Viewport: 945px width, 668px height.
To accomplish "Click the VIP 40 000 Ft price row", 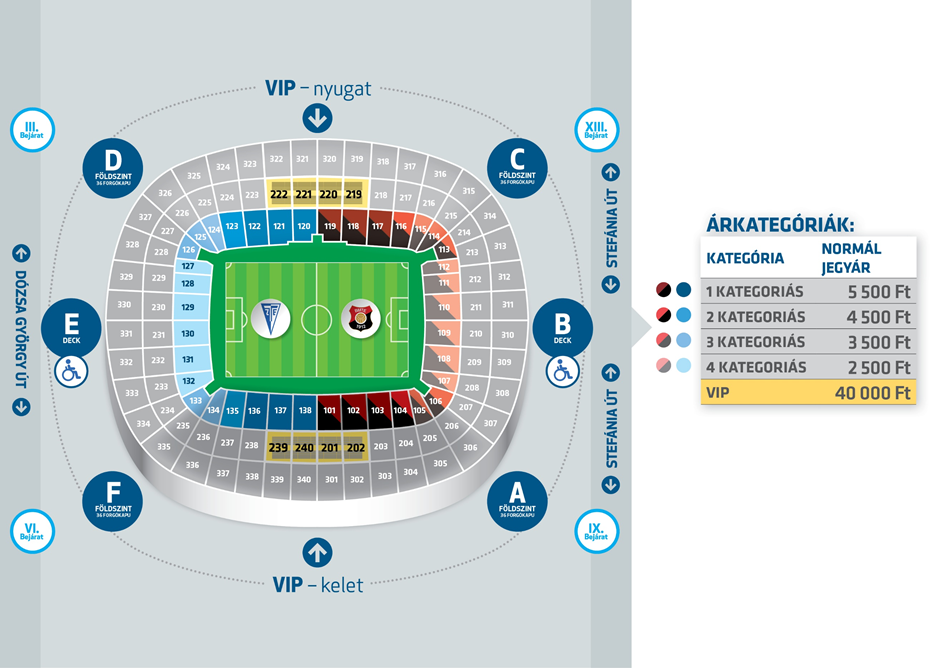I will click(x=808, y=392).
